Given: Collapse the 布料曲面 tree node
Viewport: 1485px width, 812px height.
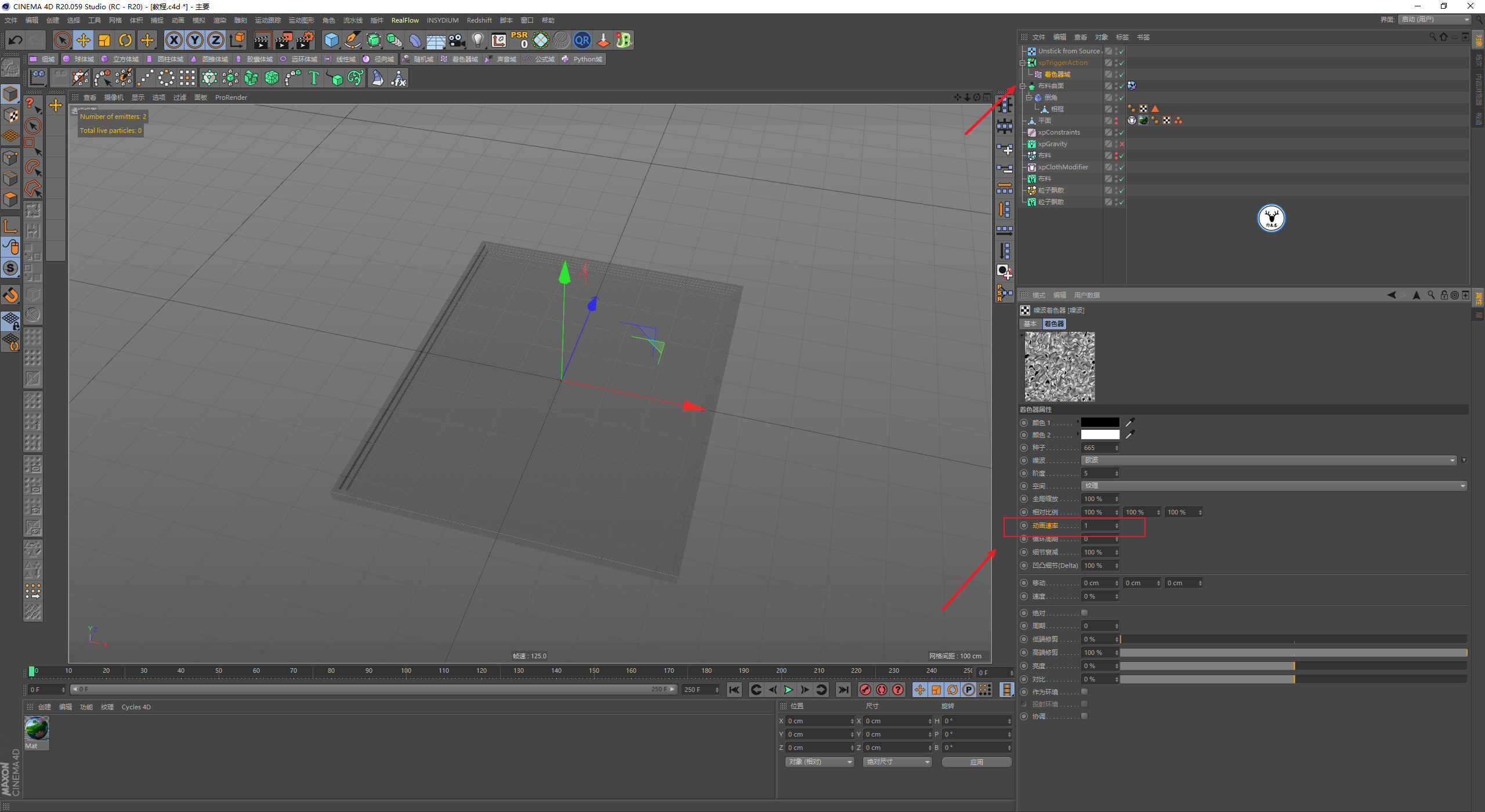Looking at the screenshot, I should (1023, 86).
